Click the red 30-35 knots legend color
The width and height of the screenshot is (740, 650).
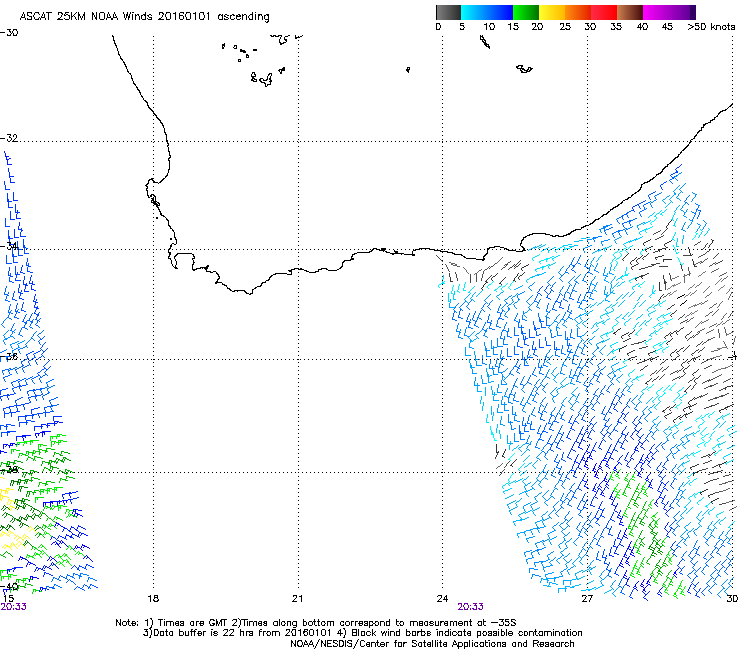(604, 12)
